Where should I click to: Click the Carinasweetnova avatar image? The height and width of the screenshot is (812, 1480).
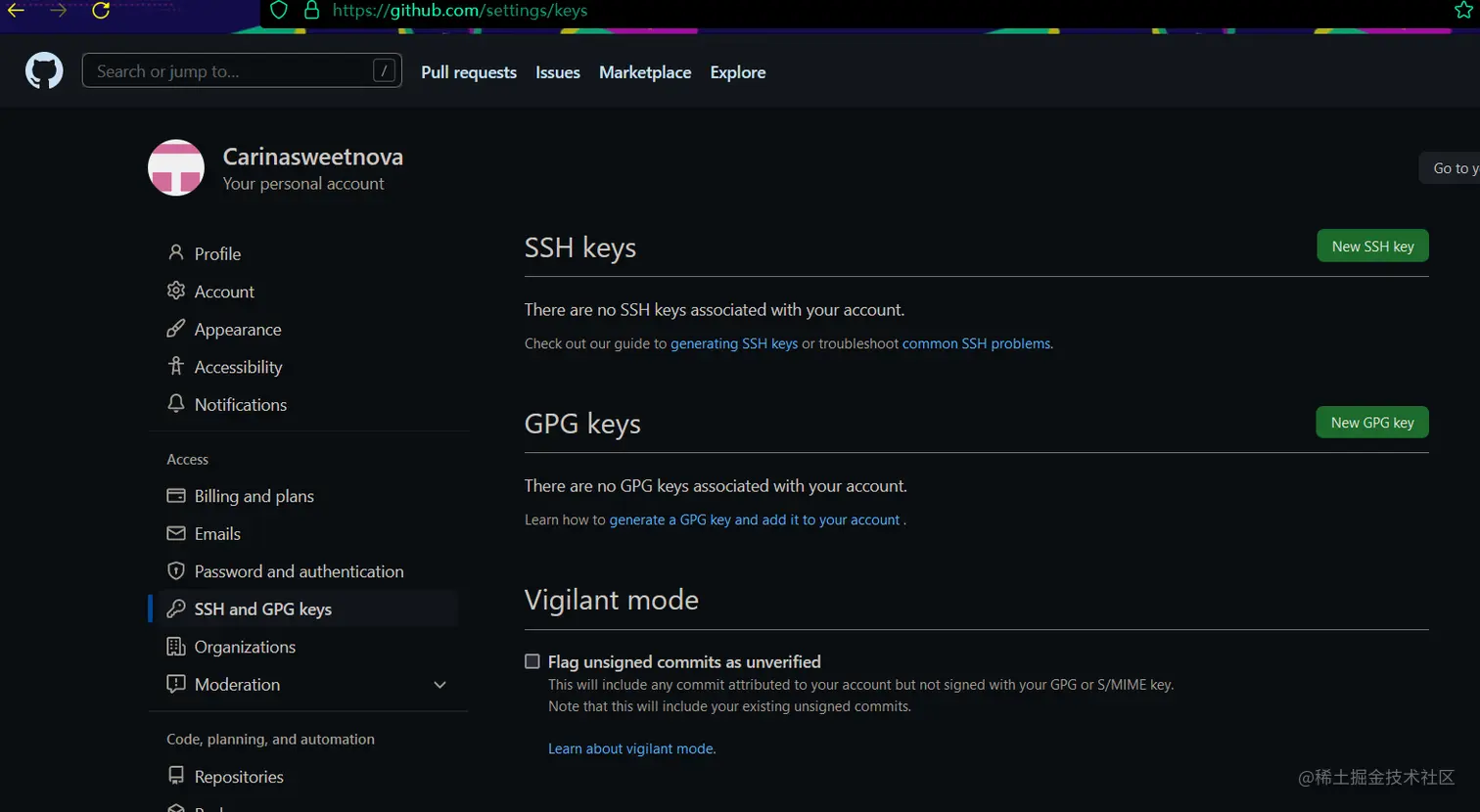(x=176, y=167)
